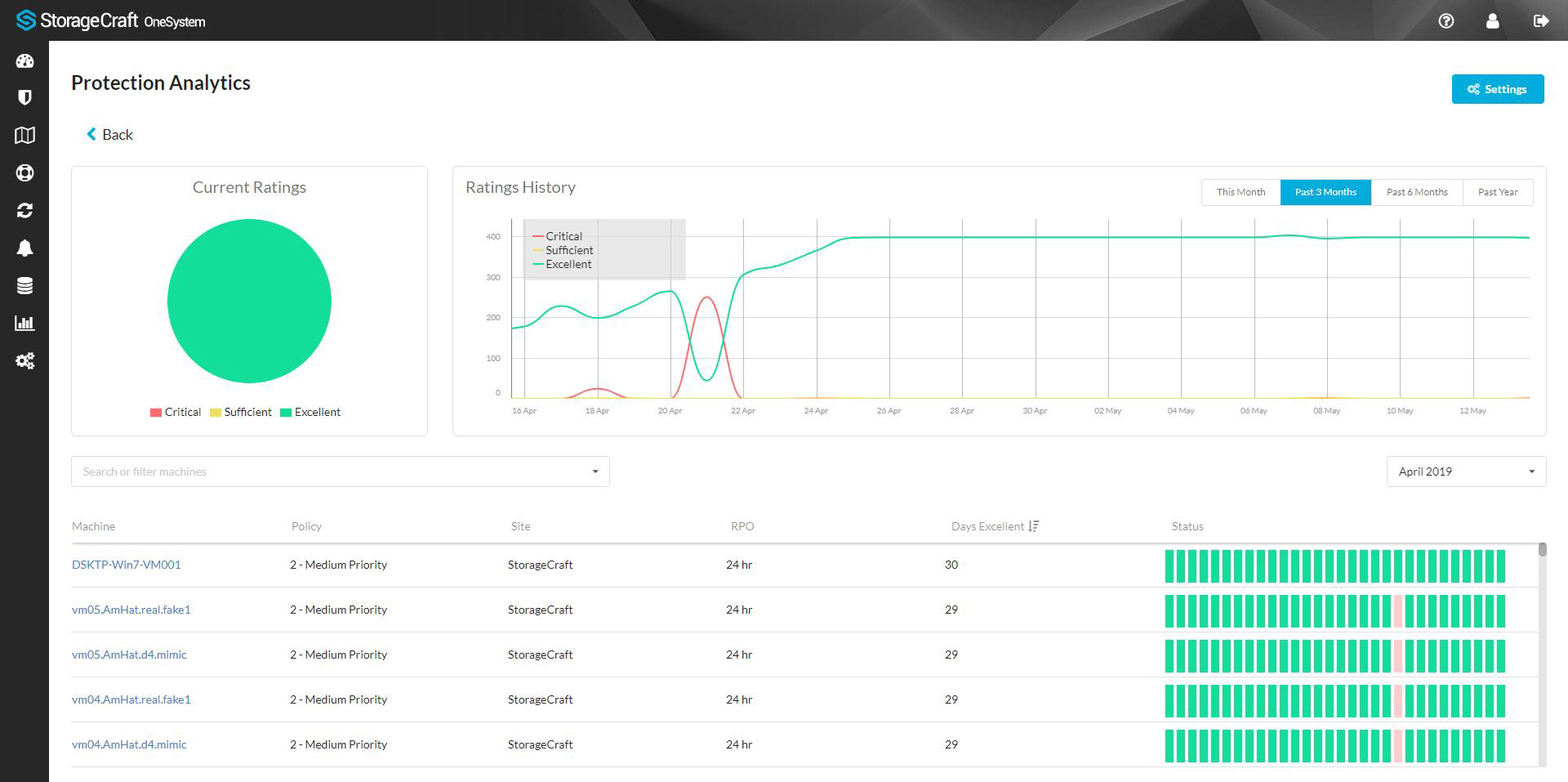Click the database storage icon in sidebar

(24, 286)
